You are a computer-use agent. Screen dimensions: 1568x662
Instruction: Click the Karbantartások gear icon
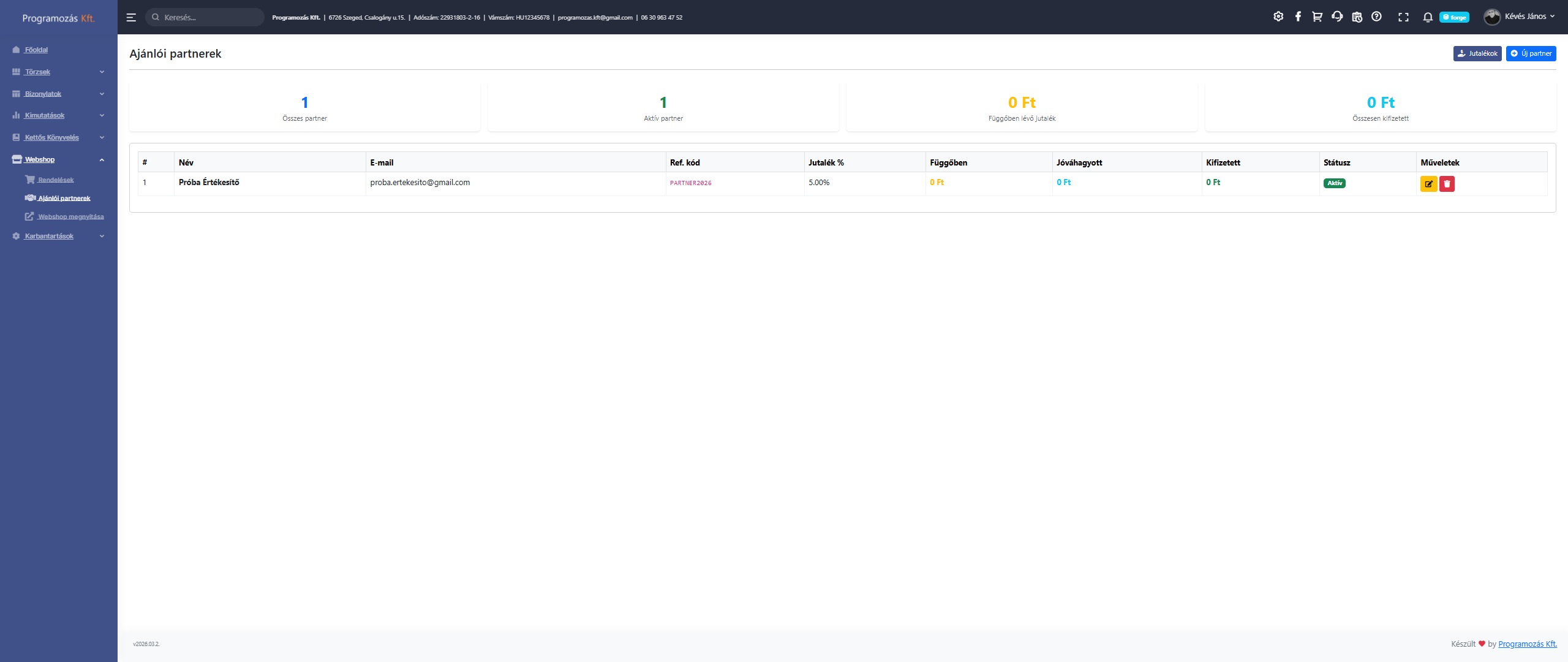16,236
